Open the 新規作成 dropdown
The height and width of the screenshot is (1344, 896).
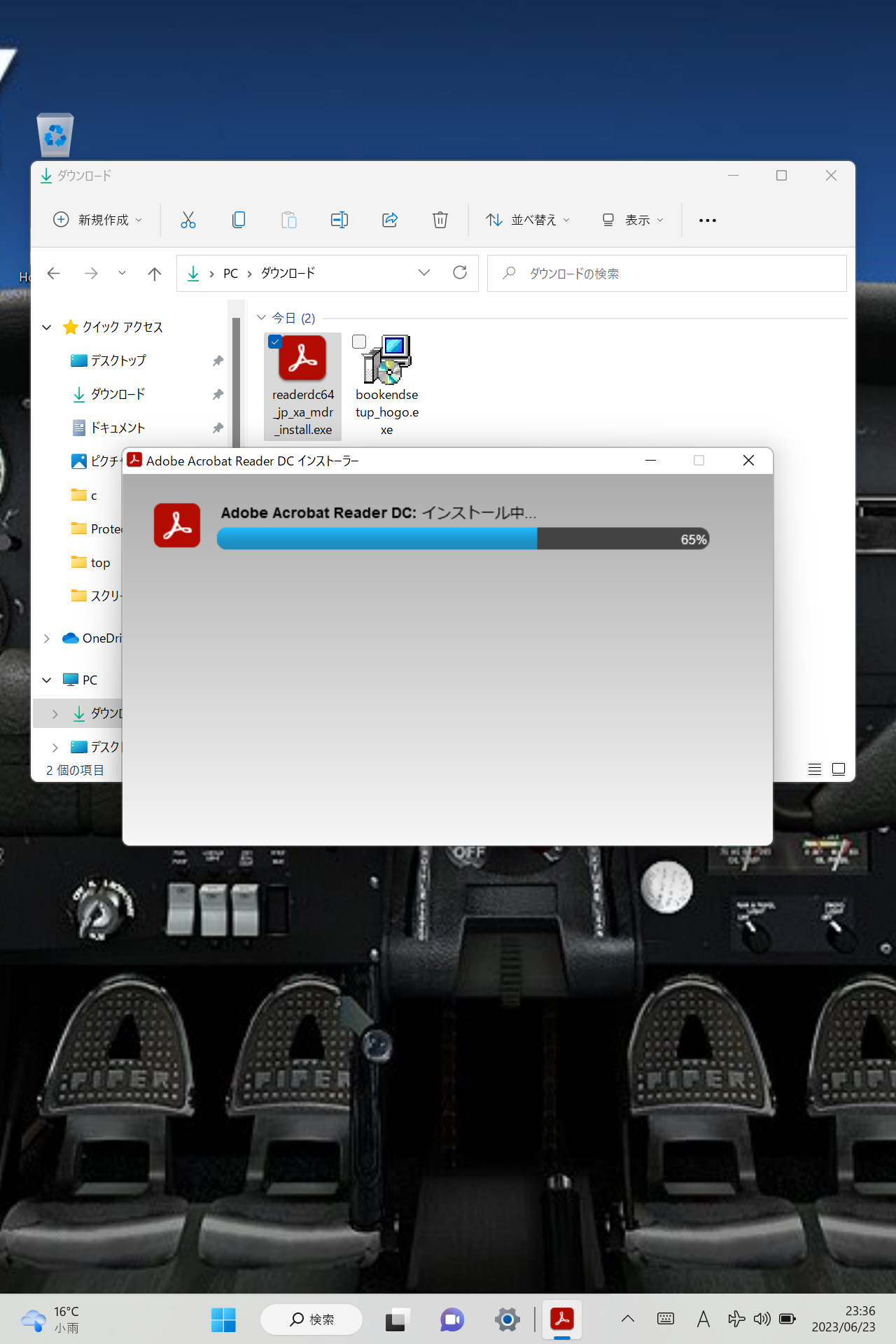[x=98, y=220]
